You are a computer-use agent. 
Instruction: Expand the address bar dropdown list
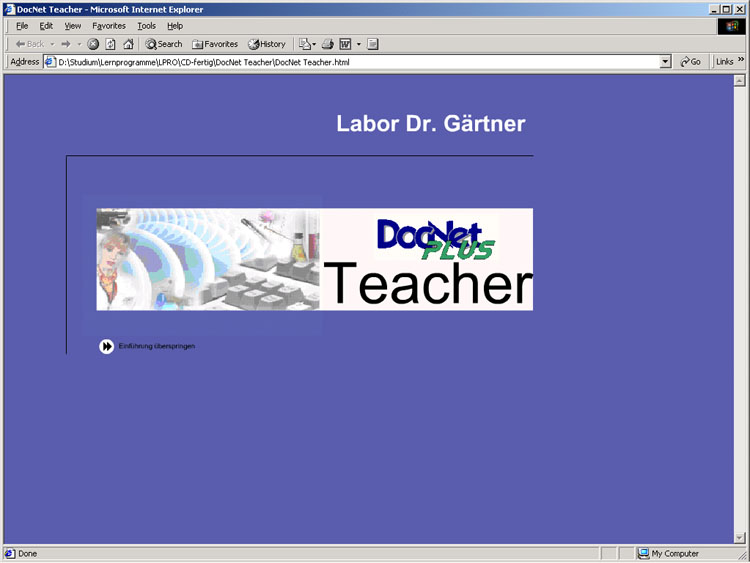click(666, 62)
